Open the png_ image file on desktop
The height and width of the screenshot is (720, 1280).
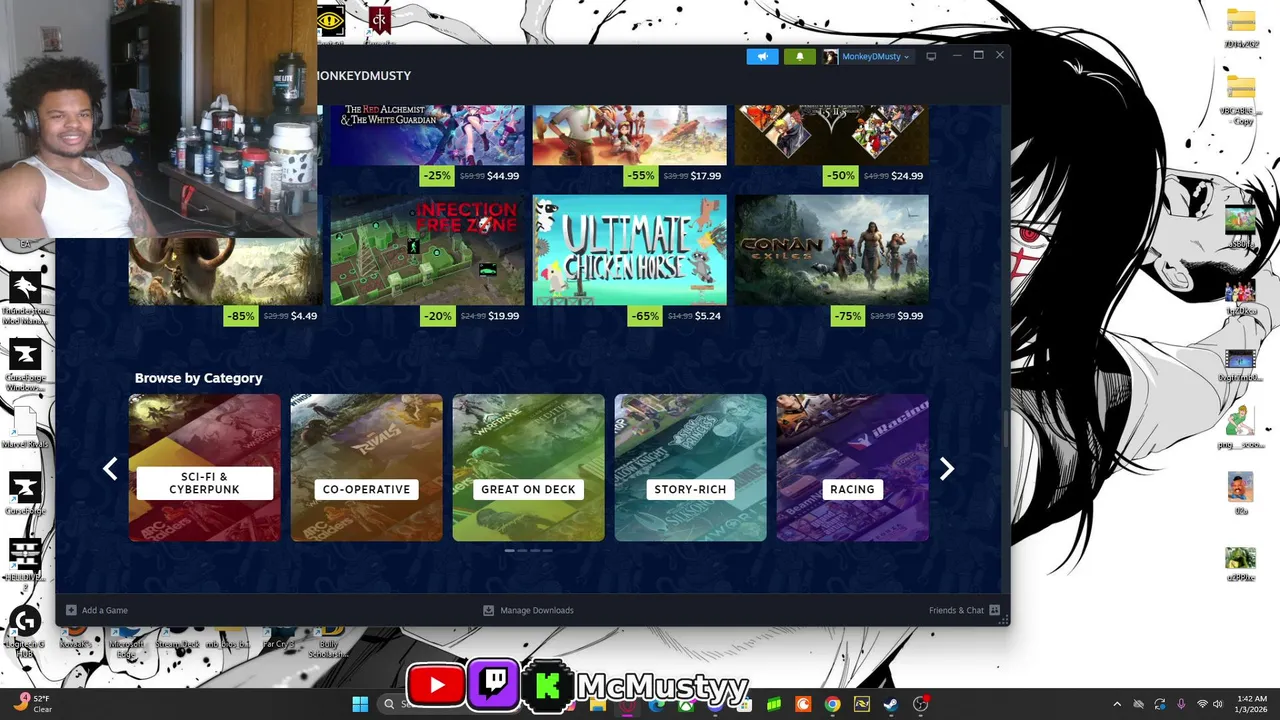click(1241, 428)
